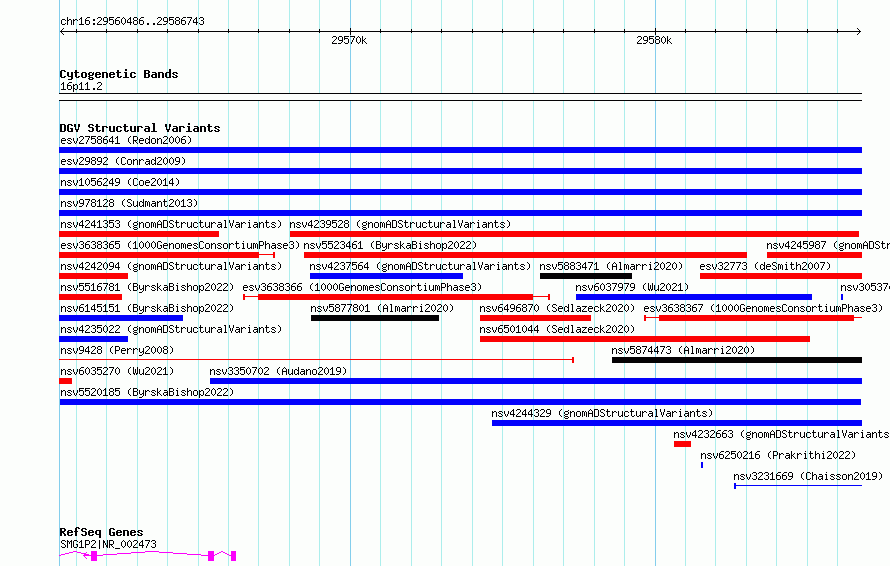Click the esv32773 (deSmith2007) label
The image size is (890, 566).
coord(765,266)
